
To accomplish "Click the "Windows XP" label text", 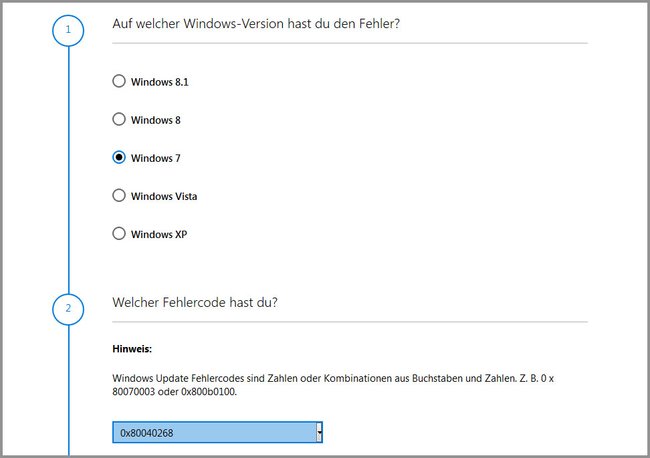I will (x=159, y=234).
